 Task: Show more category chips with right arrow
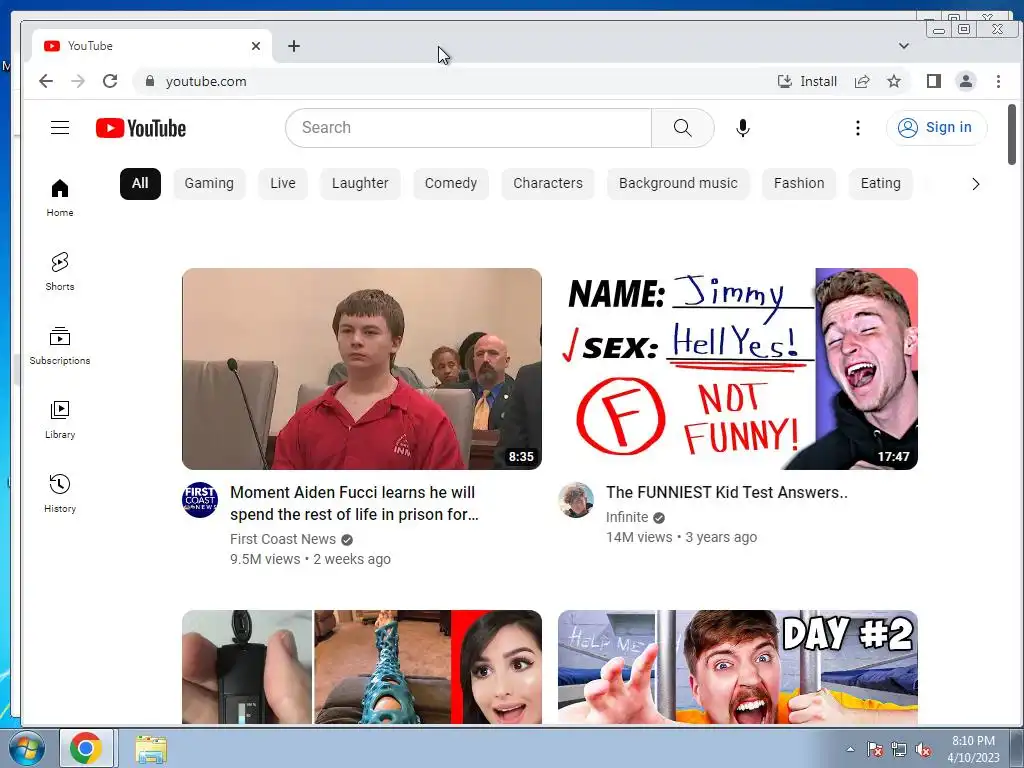(x=975, y=184)
